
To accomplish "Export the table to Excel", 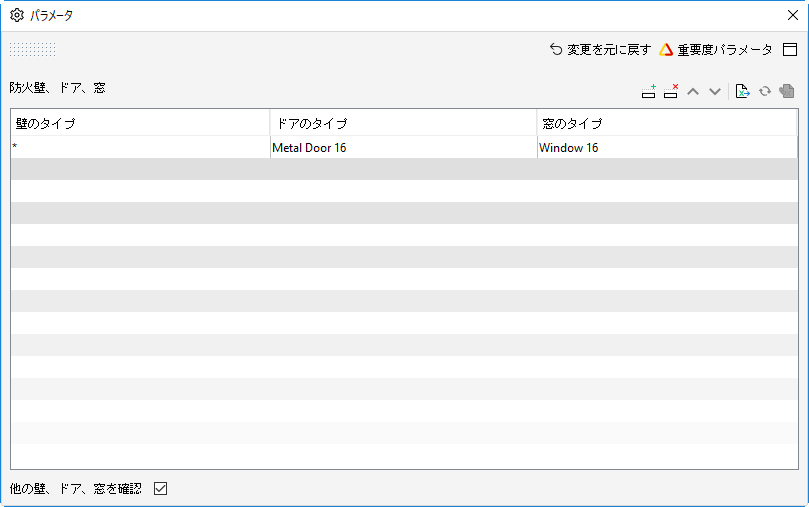I will pyautogui.click(x=742, y=91).
